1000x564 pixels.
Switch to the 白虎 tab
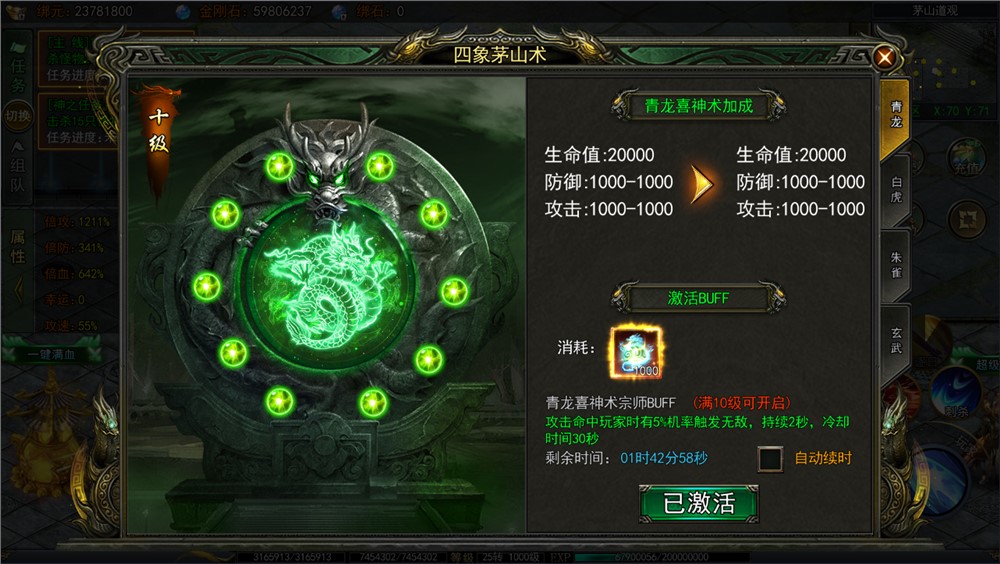pyautogui.click(x=896, y=190)
